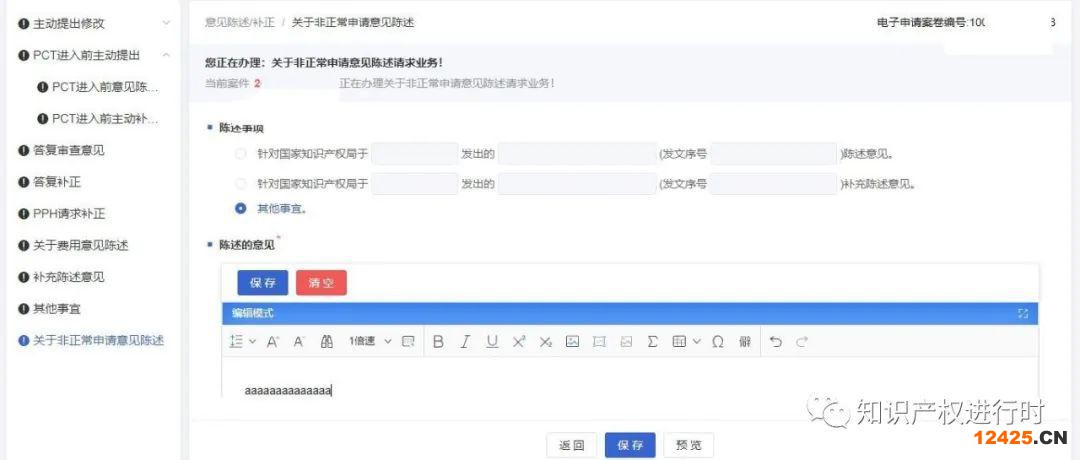Apply superscript formatting
Image resolution: width=1080 pixels, height=460 pixels.
click(519, 342)
